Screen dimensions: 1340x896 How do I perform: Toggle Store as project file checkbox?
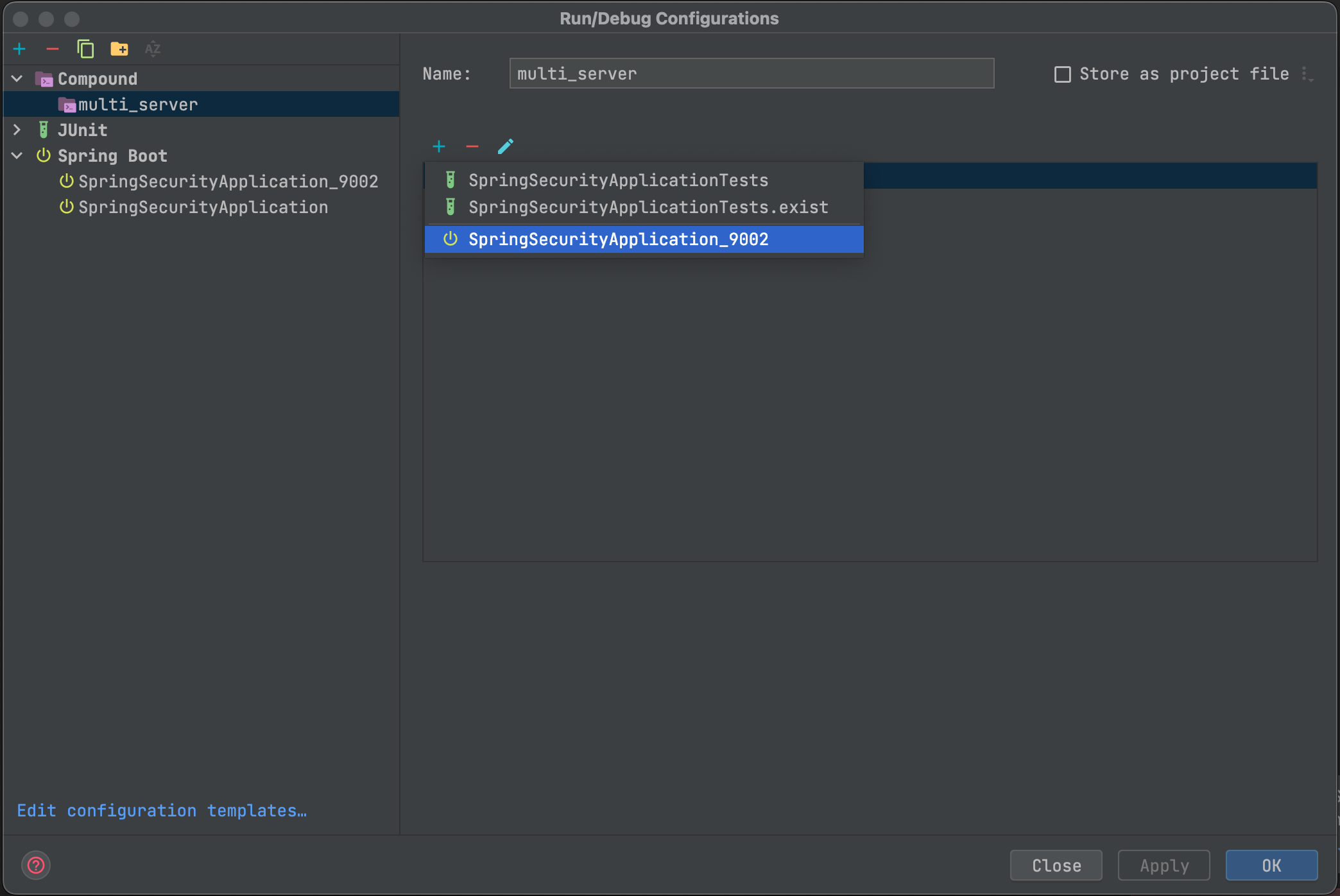point(1063,74)
